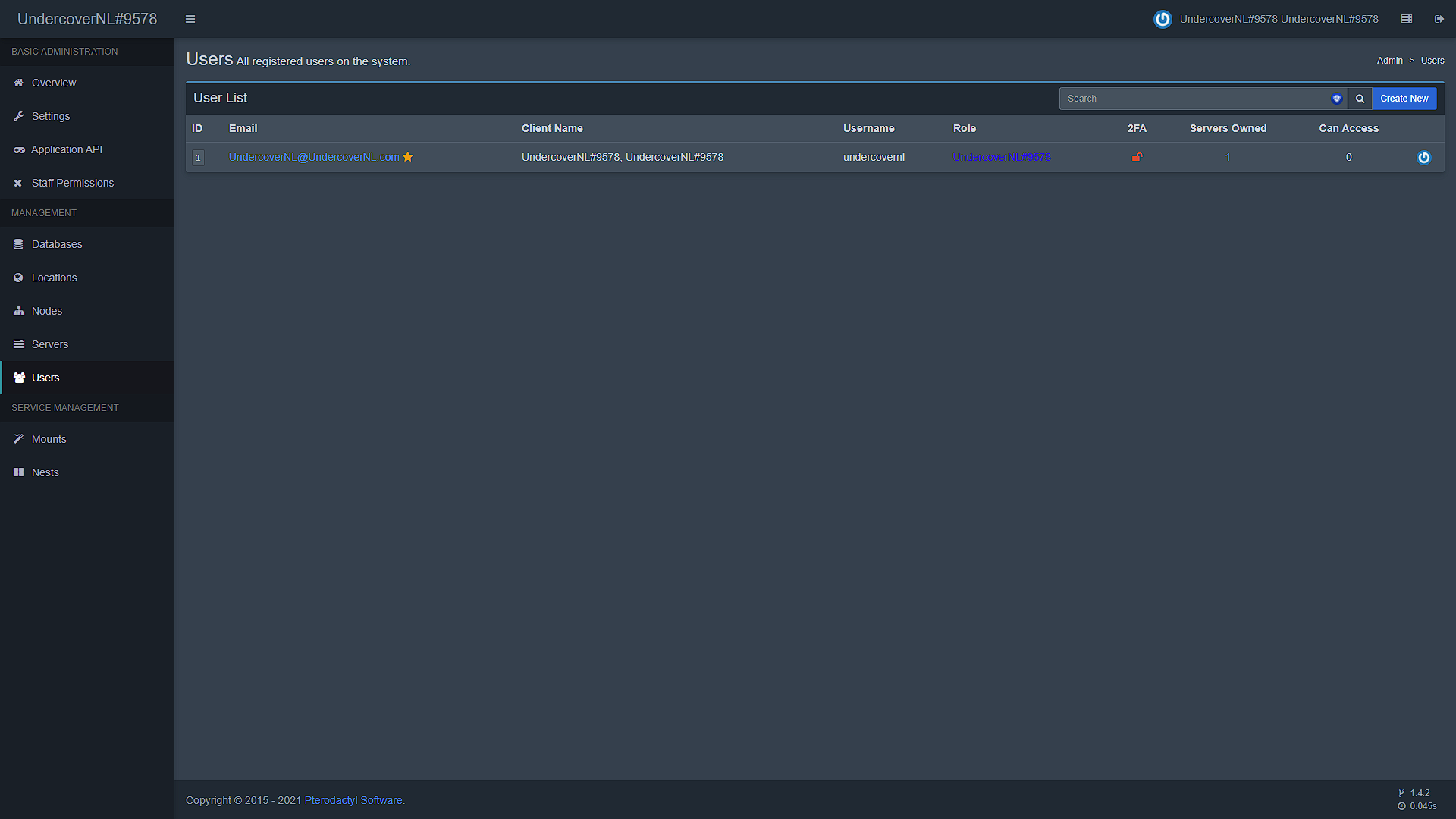
Task: Click the Staff Permissions cross icon
Action: (x=18, y=183)
